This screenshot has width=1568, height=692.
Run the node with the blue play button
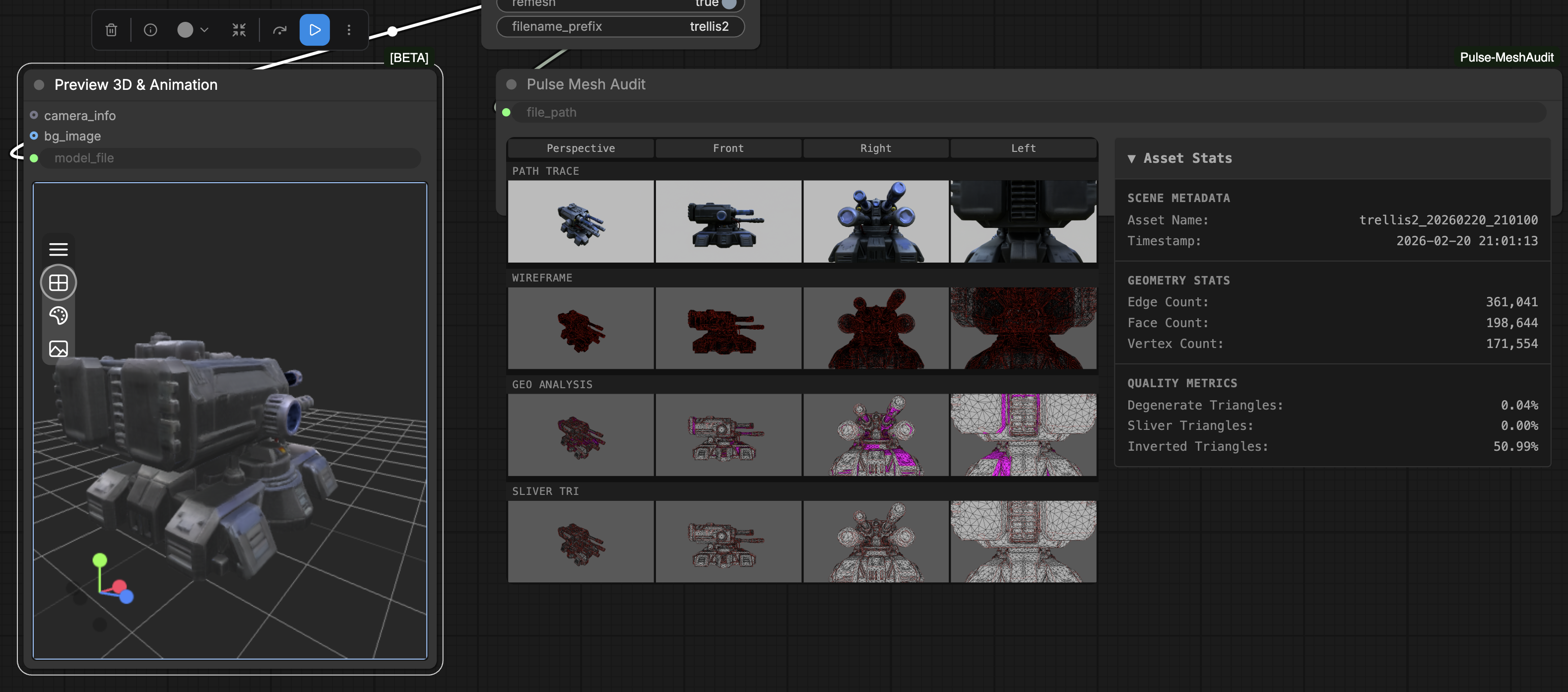coord(315,30)
